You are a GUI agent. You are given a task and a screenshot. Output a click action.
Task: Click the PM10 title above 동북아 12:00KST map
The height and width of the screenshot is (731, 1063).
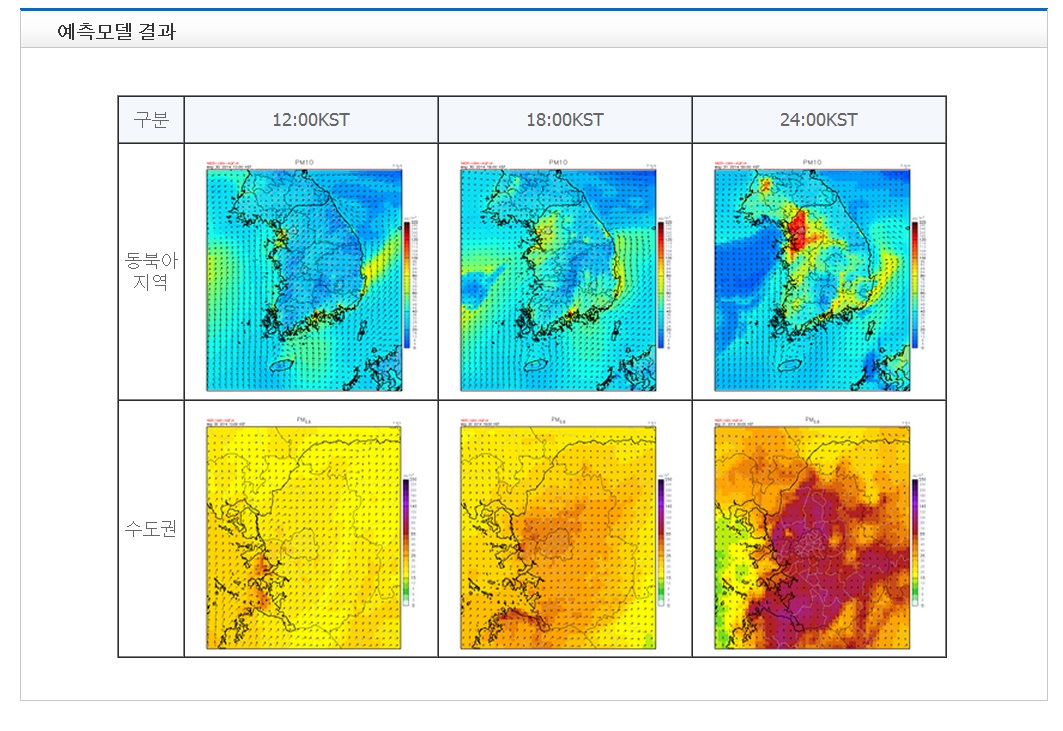[x=305, y=162]
